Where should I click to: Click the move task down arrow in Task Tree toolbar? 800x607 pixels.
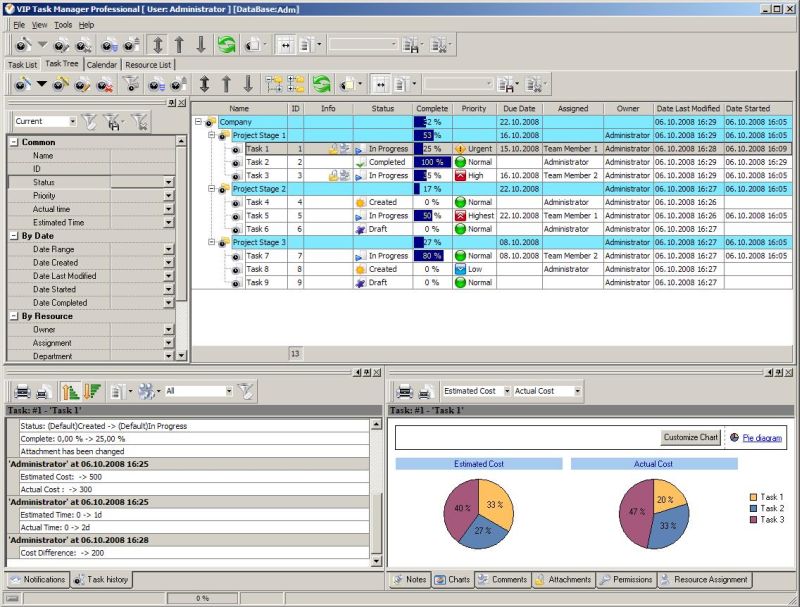247,85
